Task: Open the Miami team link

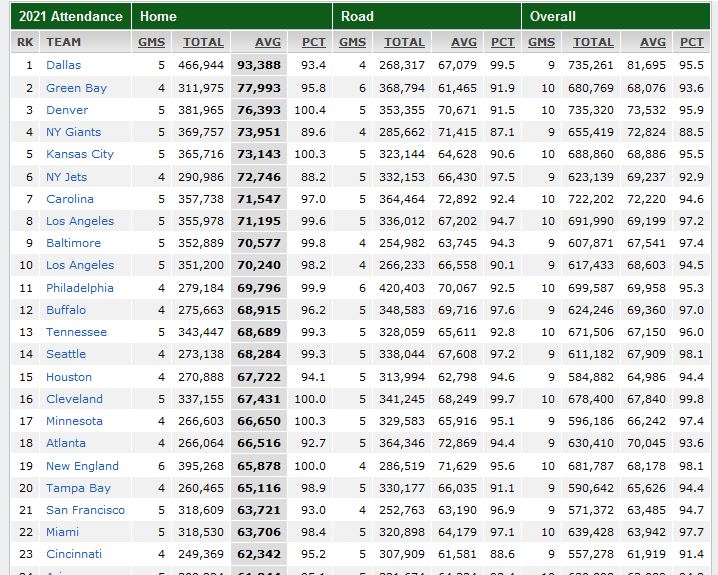Action: coord(62,532)
